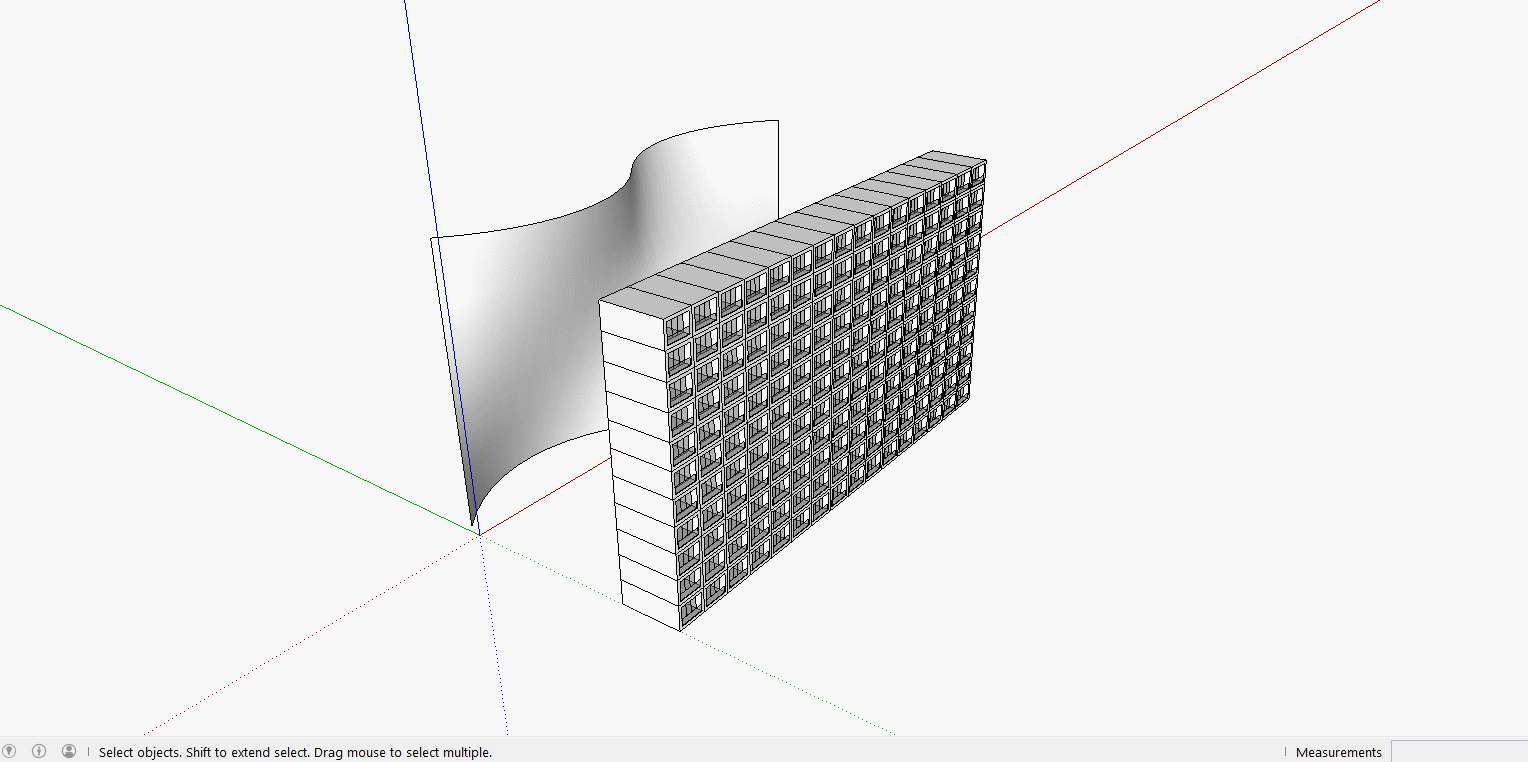Screen dimensions: 1528x762
Task: Open the model credits info icon
Action: [x=39, y=751]
